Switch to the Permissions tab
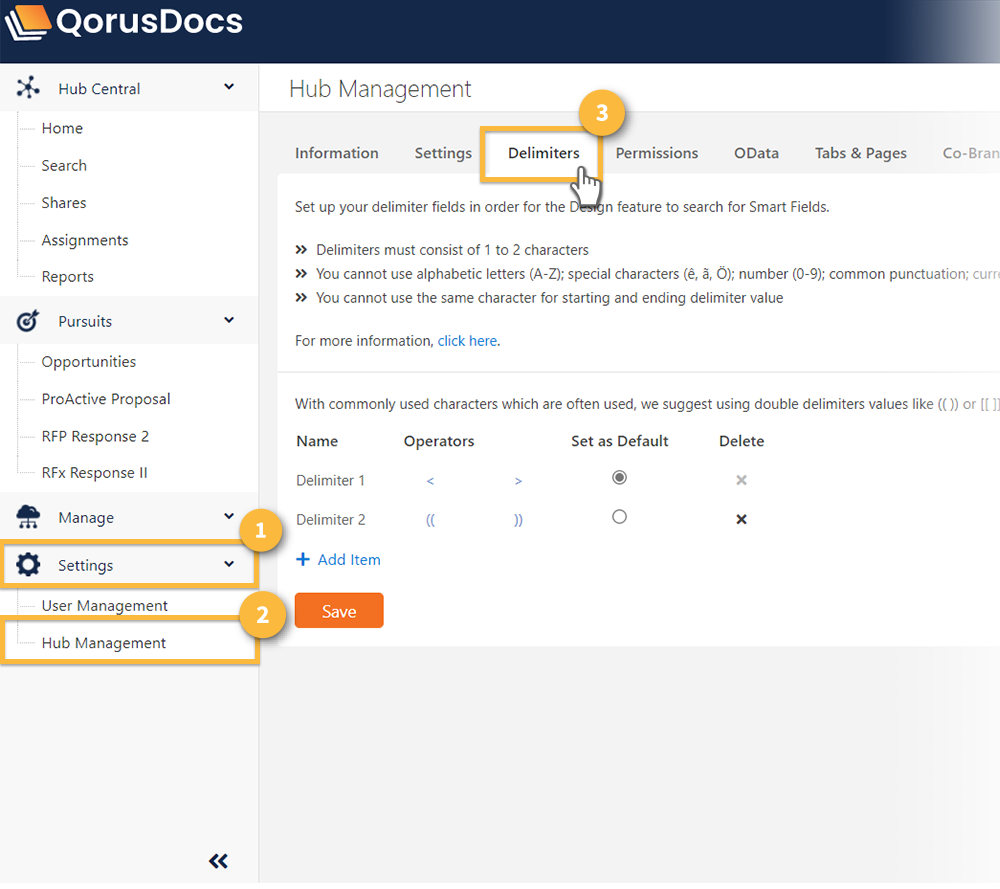1000x889 pixels. click(656, 153)
